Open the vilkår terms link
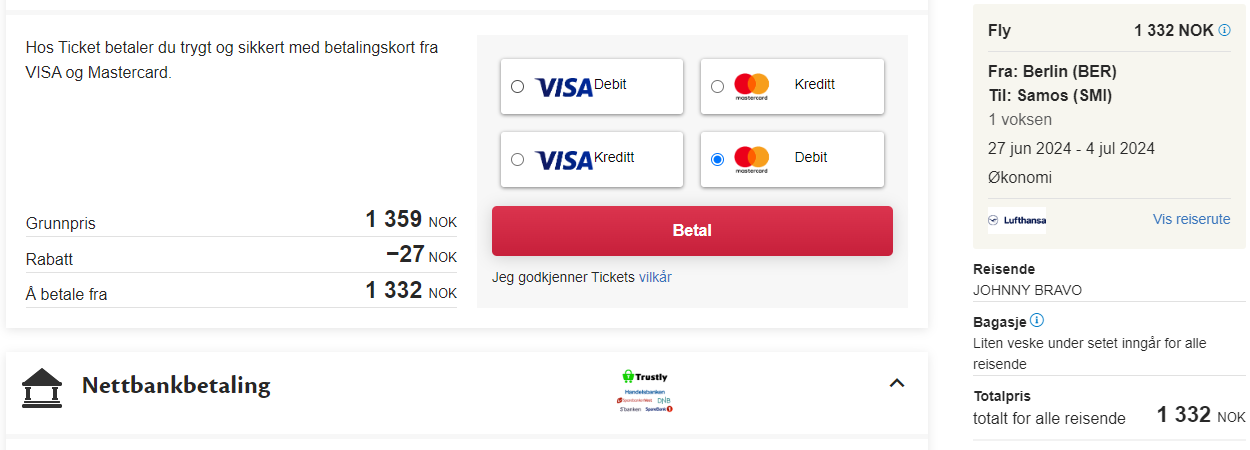 pyautogui.click(x=655, y=277)
